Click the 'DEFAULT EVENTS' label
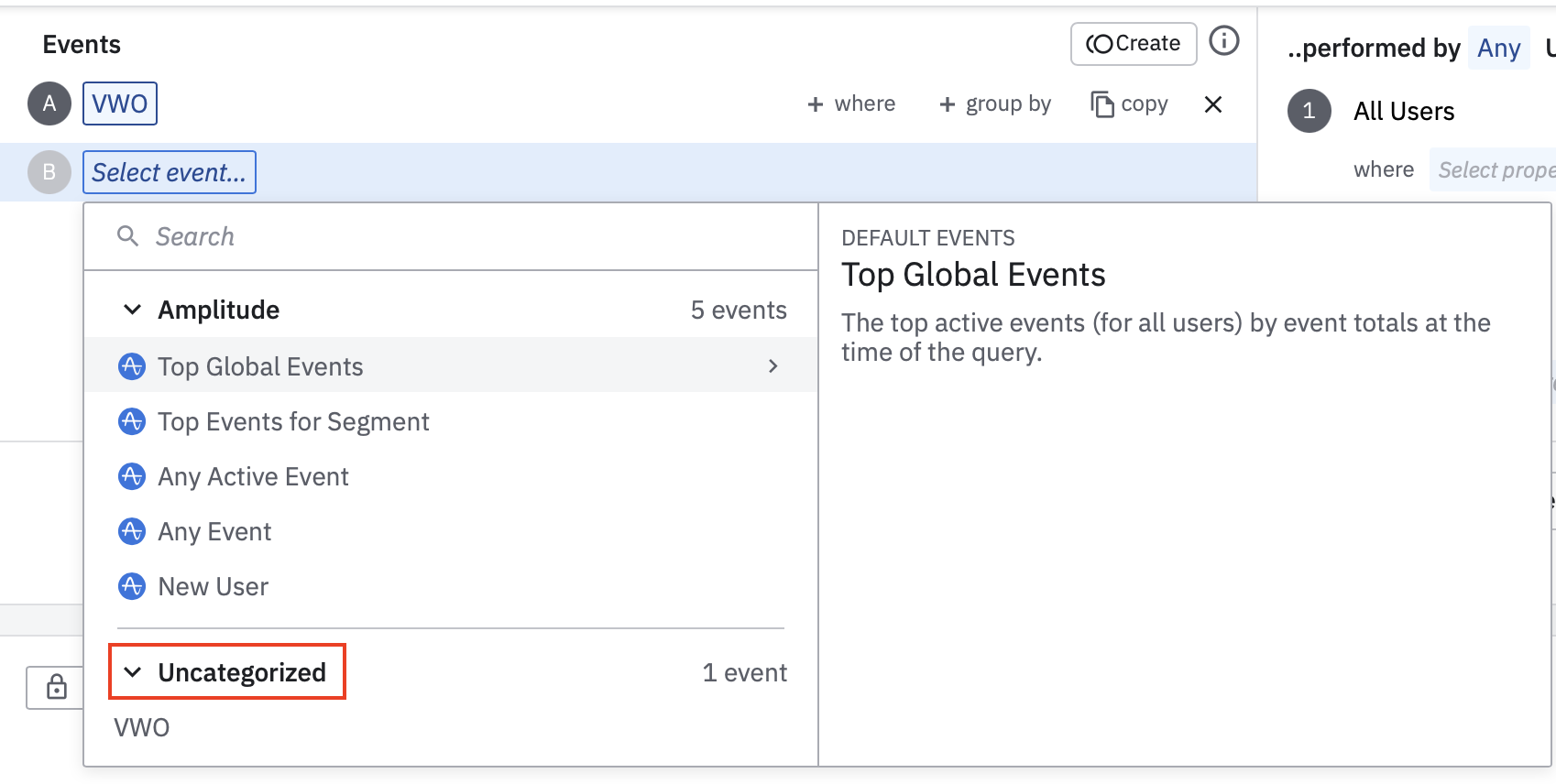This screenshot has height=784, width=1556. (x=928, y=238)
